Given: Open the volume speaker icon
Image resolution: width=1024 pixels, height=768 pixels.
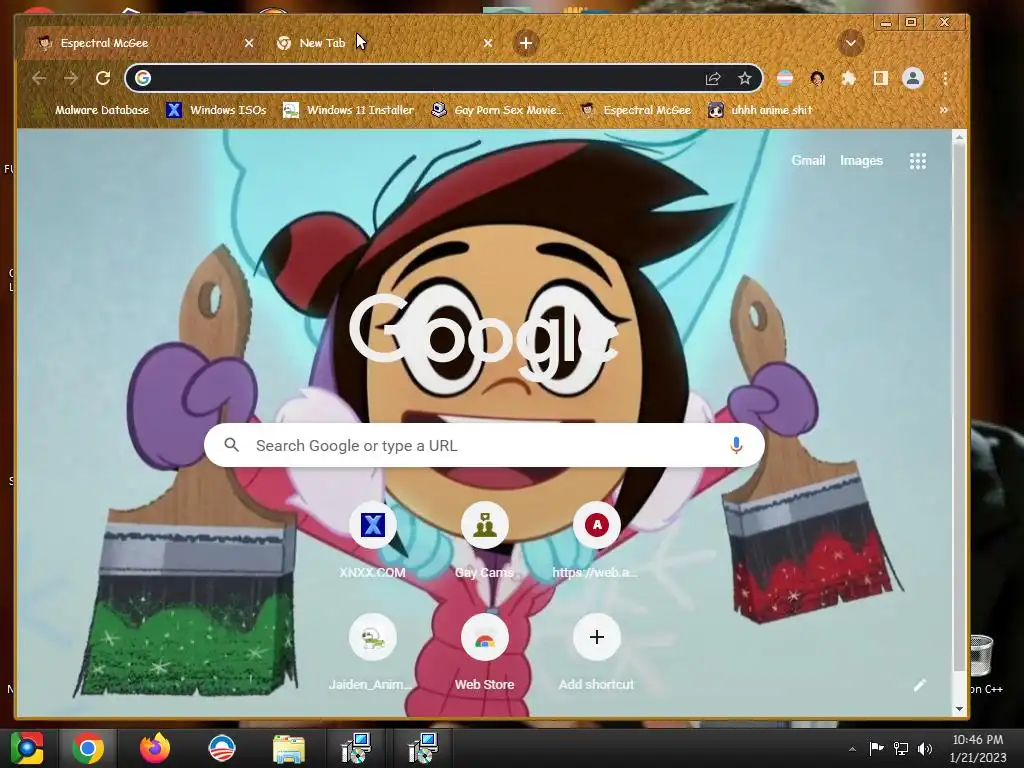Looking at the screenshot, I should 925,748.
